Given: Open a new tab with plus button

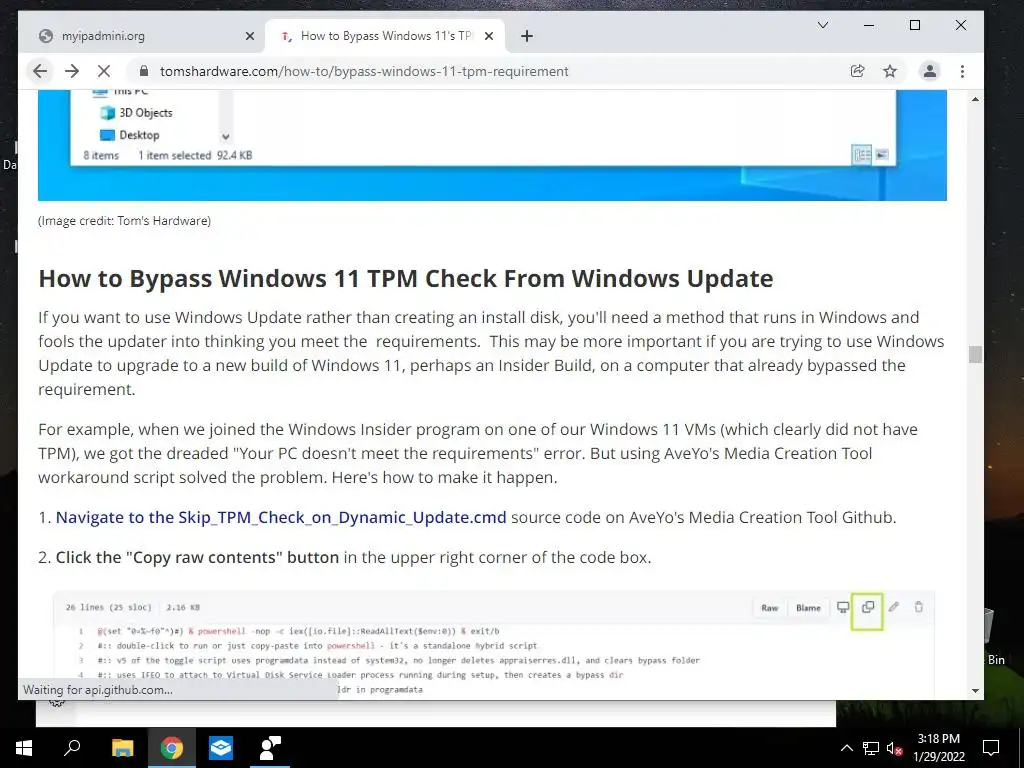Looking at the screenshot, I should 527,36.
